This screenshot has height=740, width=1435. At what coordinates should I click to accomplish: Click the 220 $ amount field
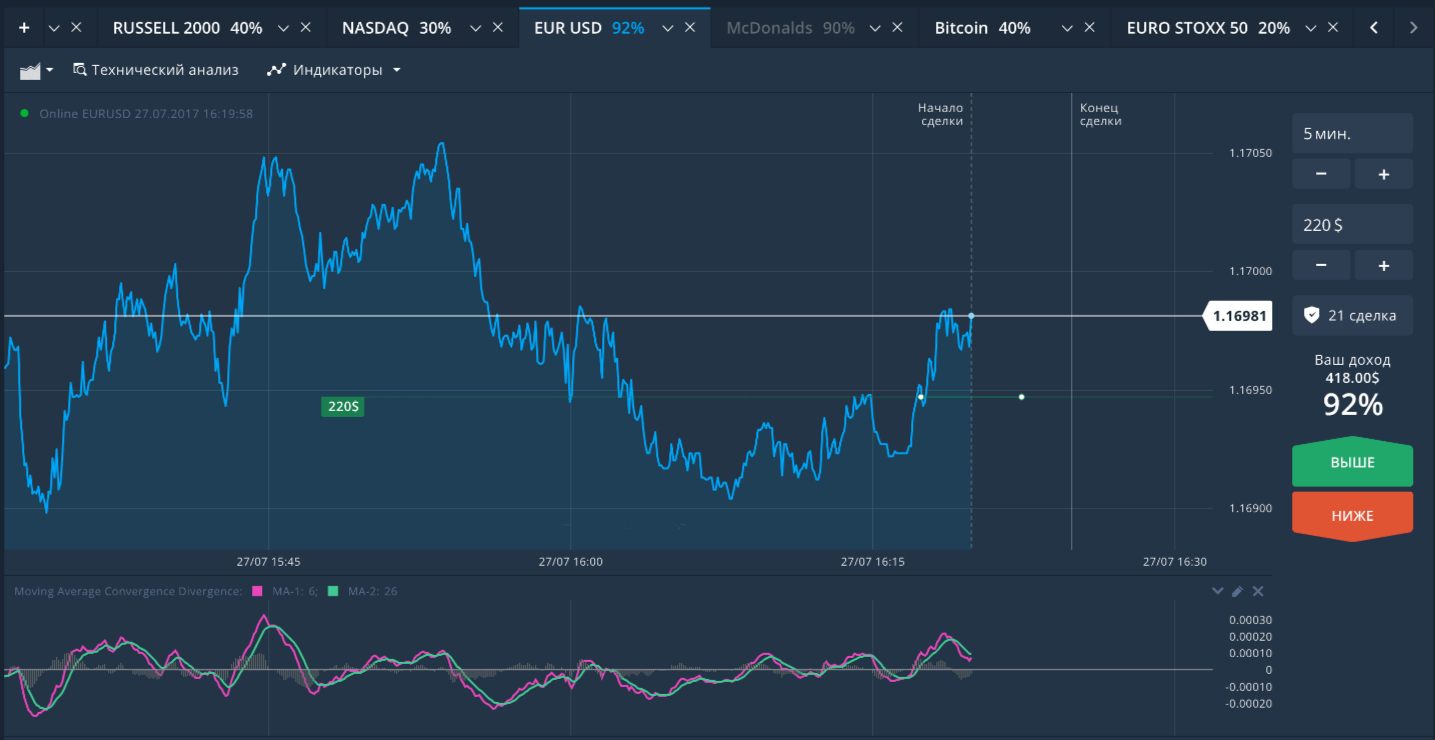[1352, 225]
